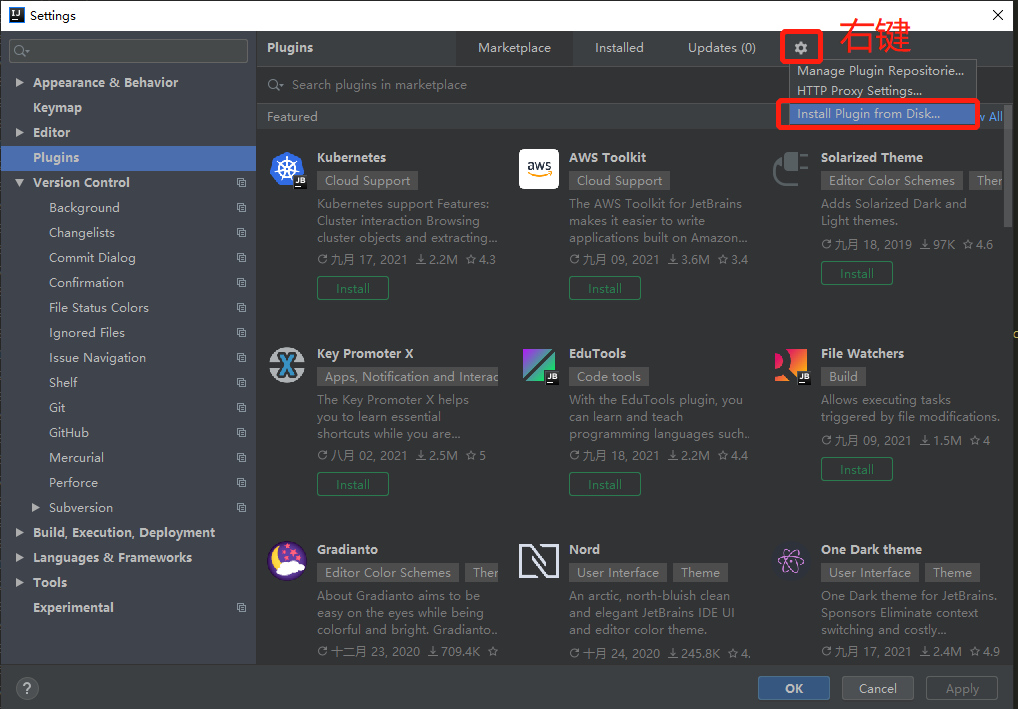1018x709 pixels.
Task: Expand Languages & Frameworks section
Action: [19, 558]
